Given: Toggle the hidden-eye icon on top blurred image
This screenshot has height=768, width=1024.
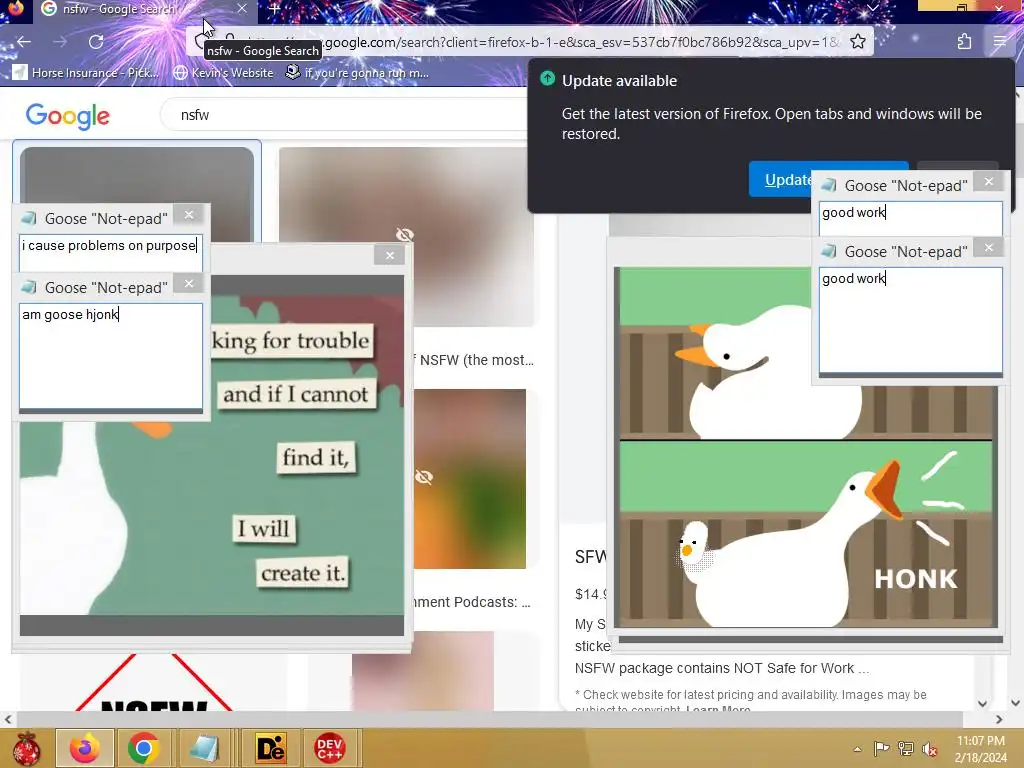Looking at the screenshot, I should (405, 234).
